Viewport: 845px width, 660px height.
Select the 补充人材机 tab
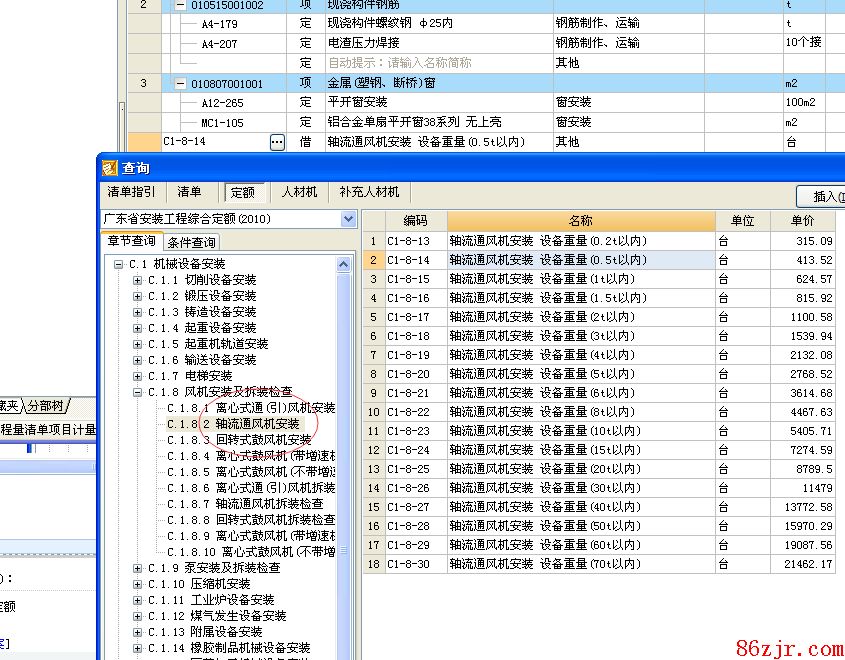point(369,192)
